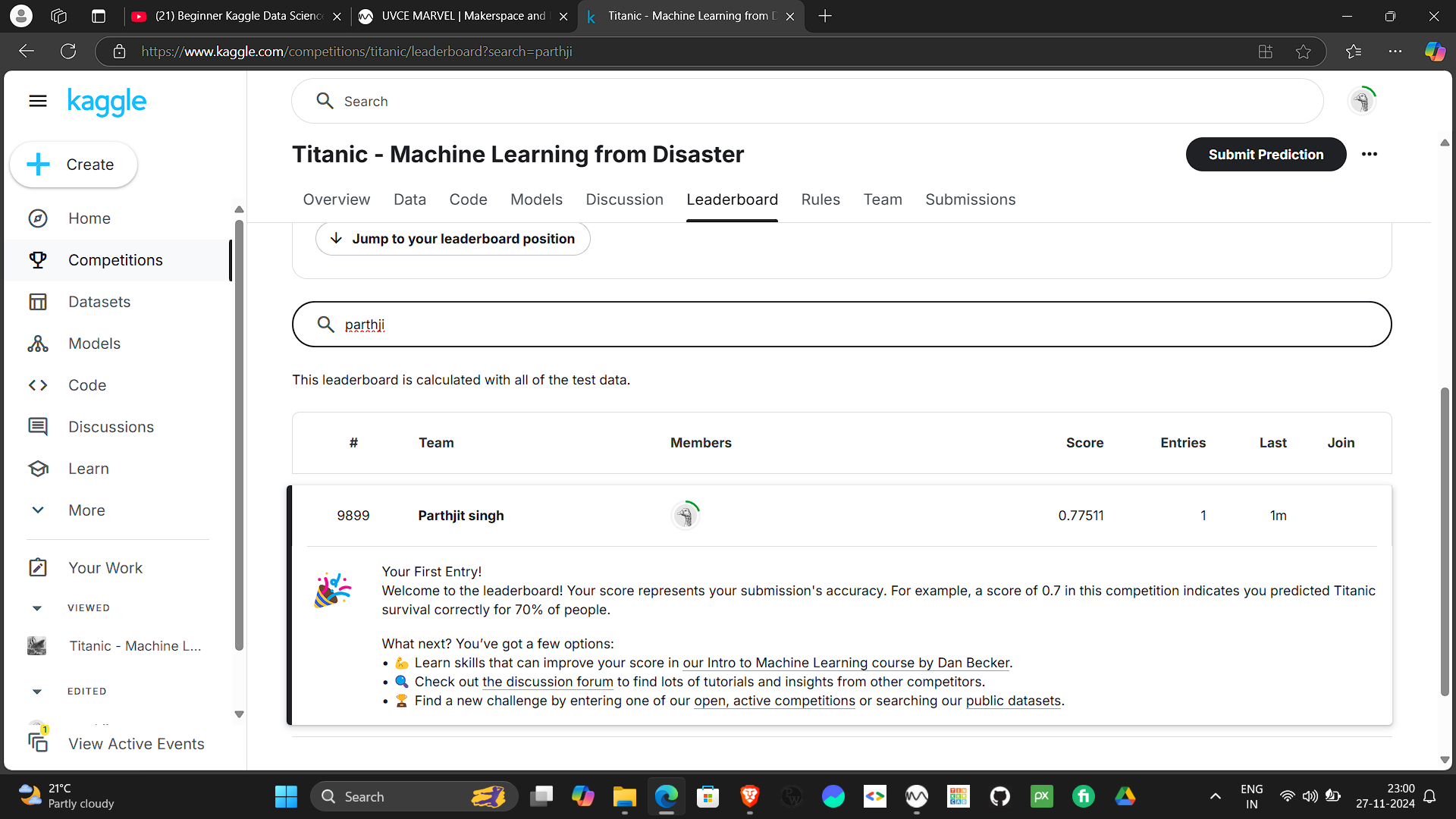Open Discussions from the sidebar
Image resolution: width=1456 pixels, height=819 pixels.
(111, 427)
